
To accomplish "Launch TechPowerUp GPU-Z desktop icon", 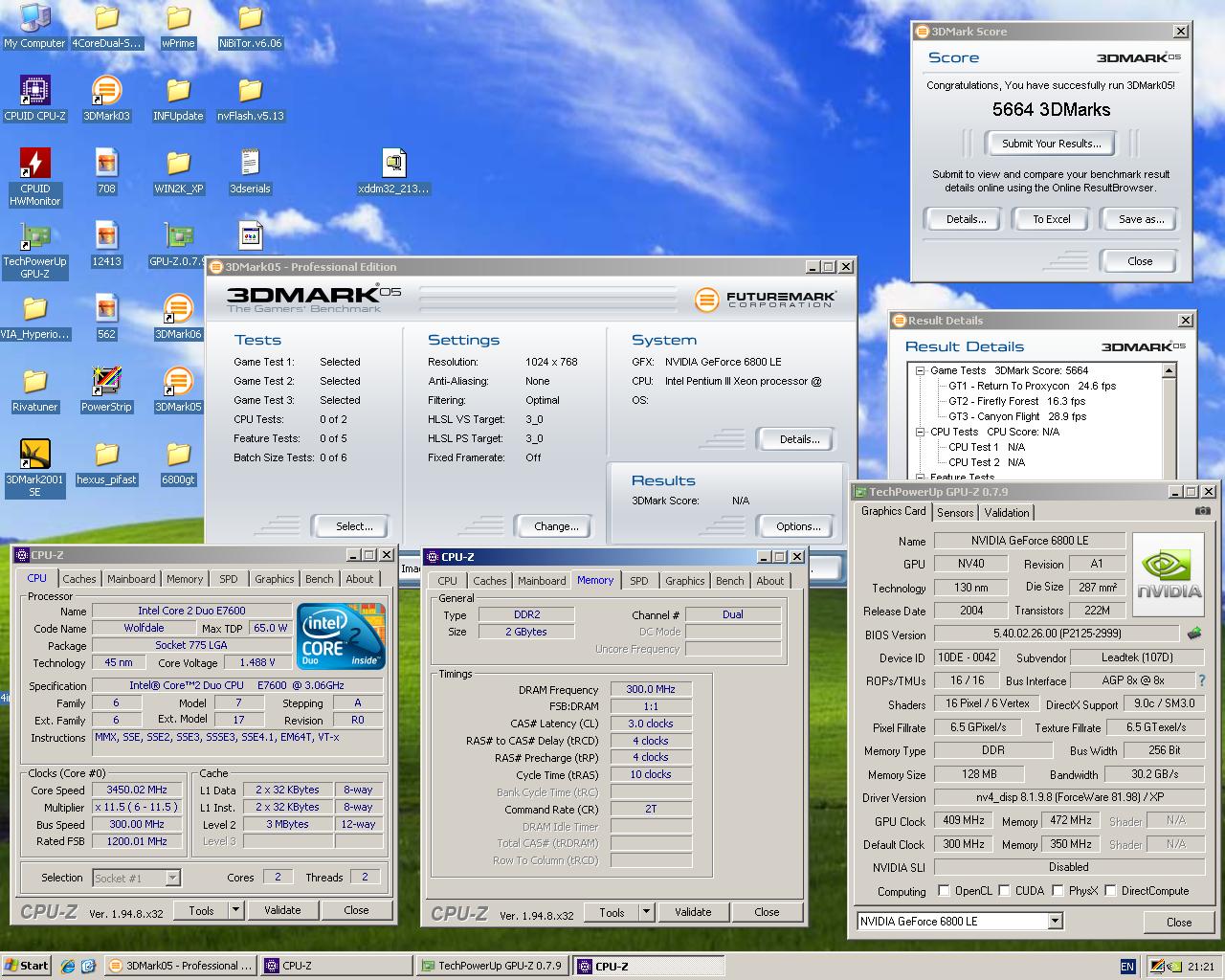I will [34, 250].
